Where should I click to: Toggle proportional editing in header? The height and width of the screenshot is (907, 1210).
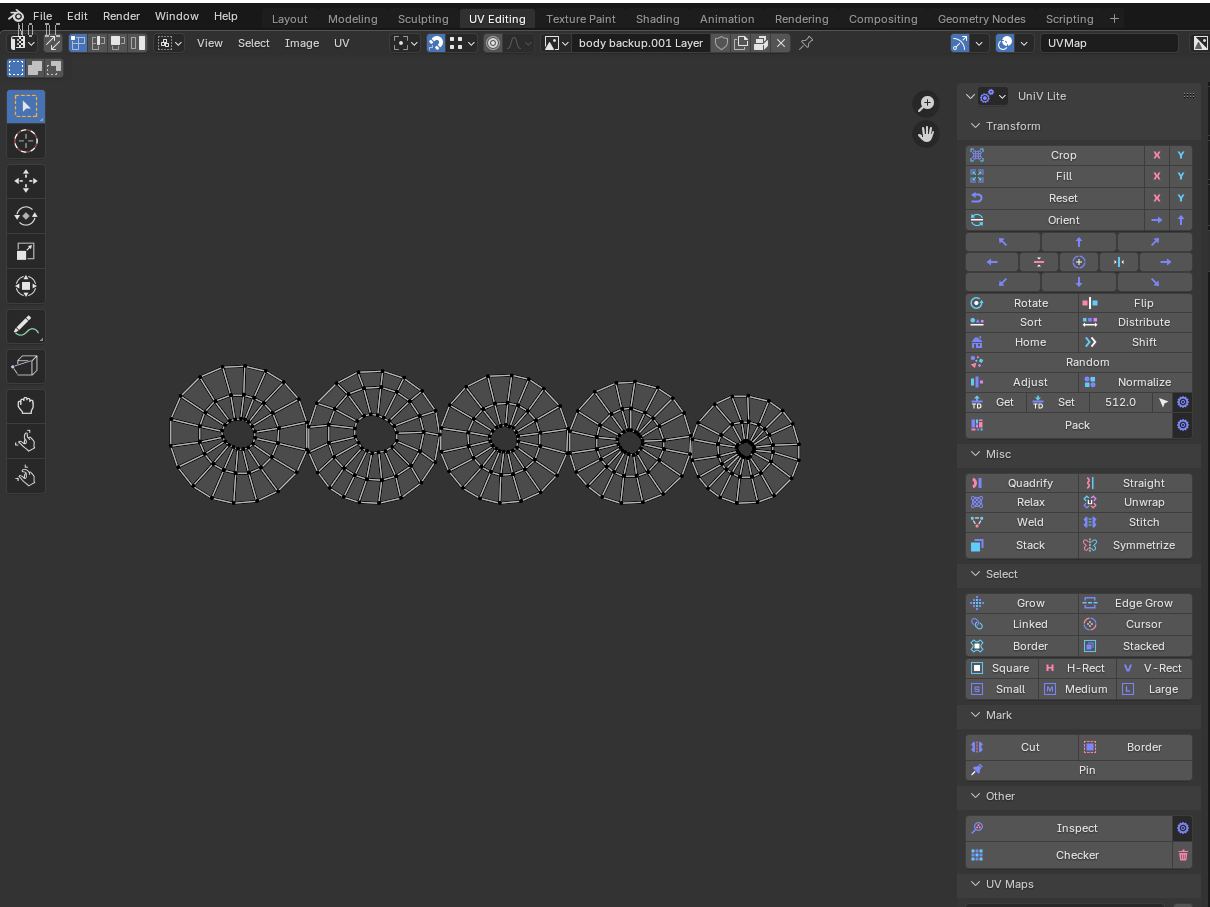click(x=492, y=43)
